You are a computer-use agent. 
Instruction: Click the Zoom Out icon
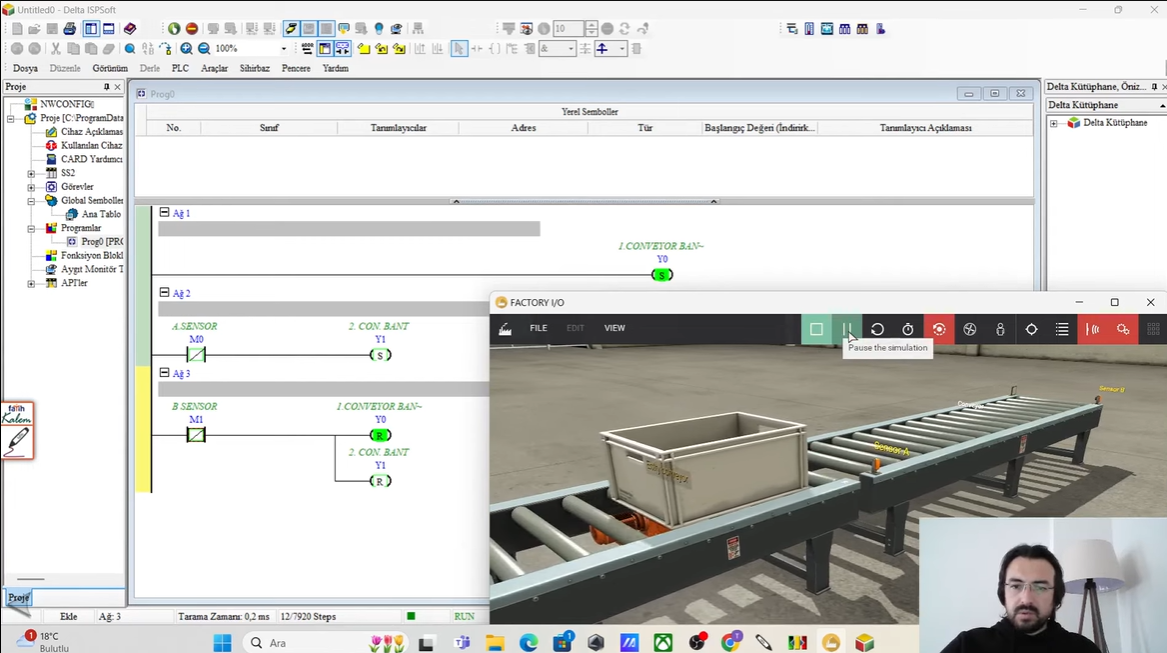[204, 49]
